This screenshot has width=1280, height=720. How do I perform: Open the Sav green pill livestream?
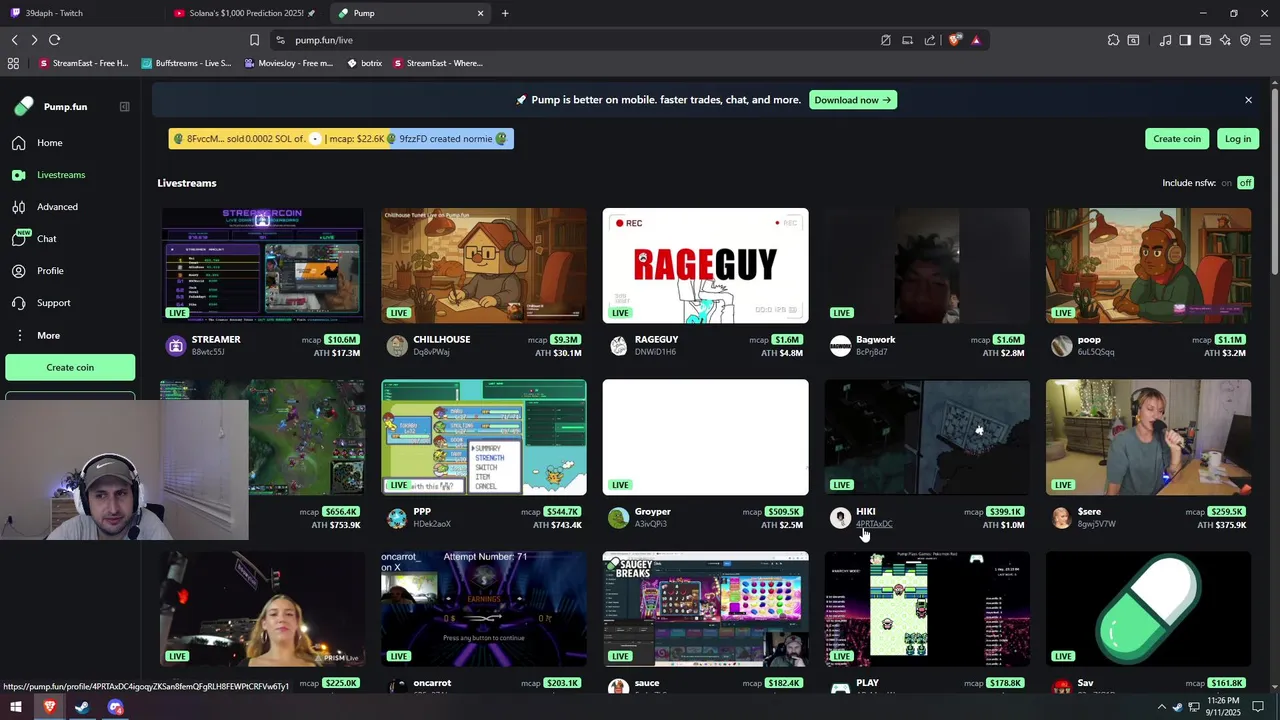click(1148, 609)
